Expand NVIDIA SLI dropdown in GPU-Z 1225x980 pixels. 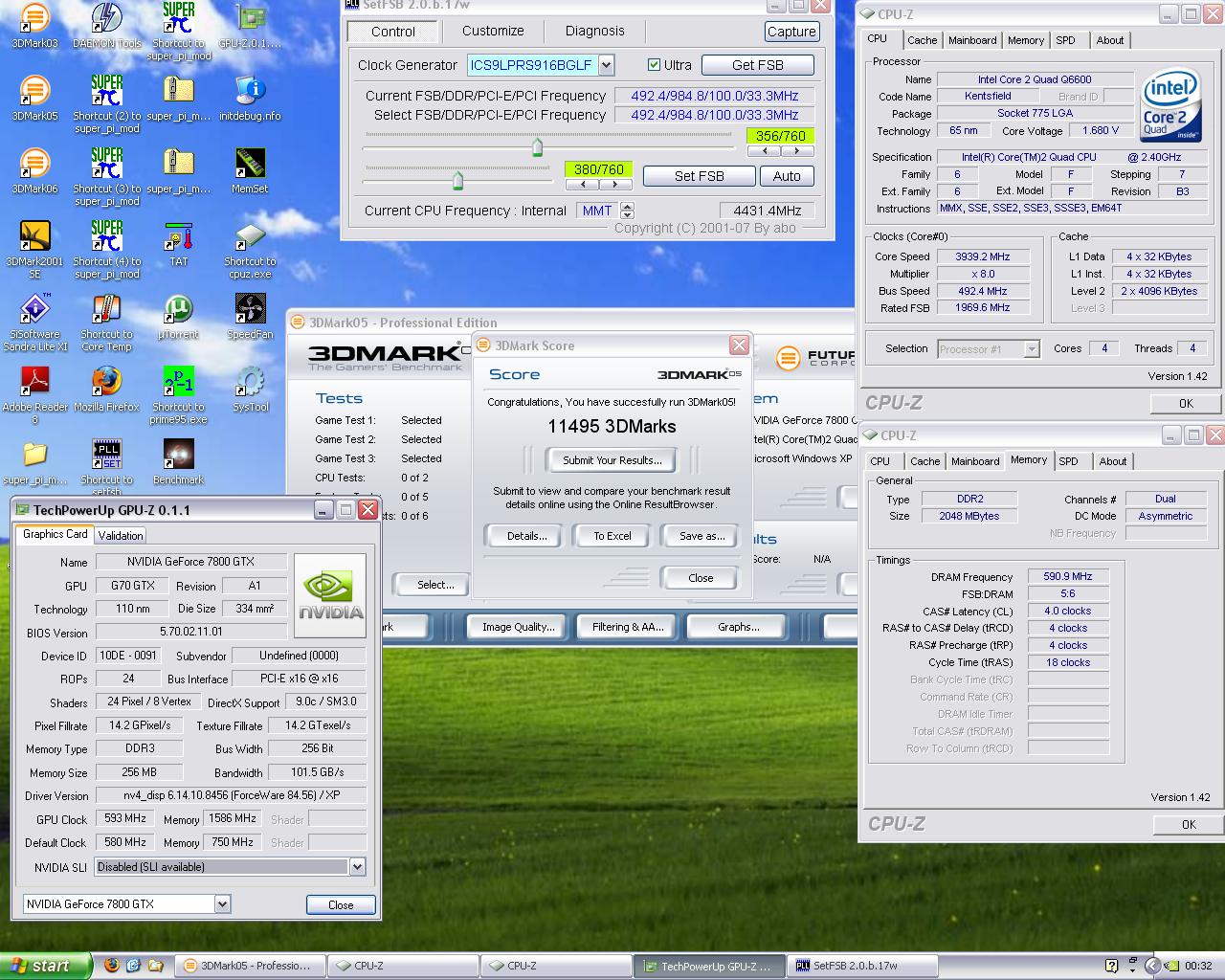coord(357,867)
